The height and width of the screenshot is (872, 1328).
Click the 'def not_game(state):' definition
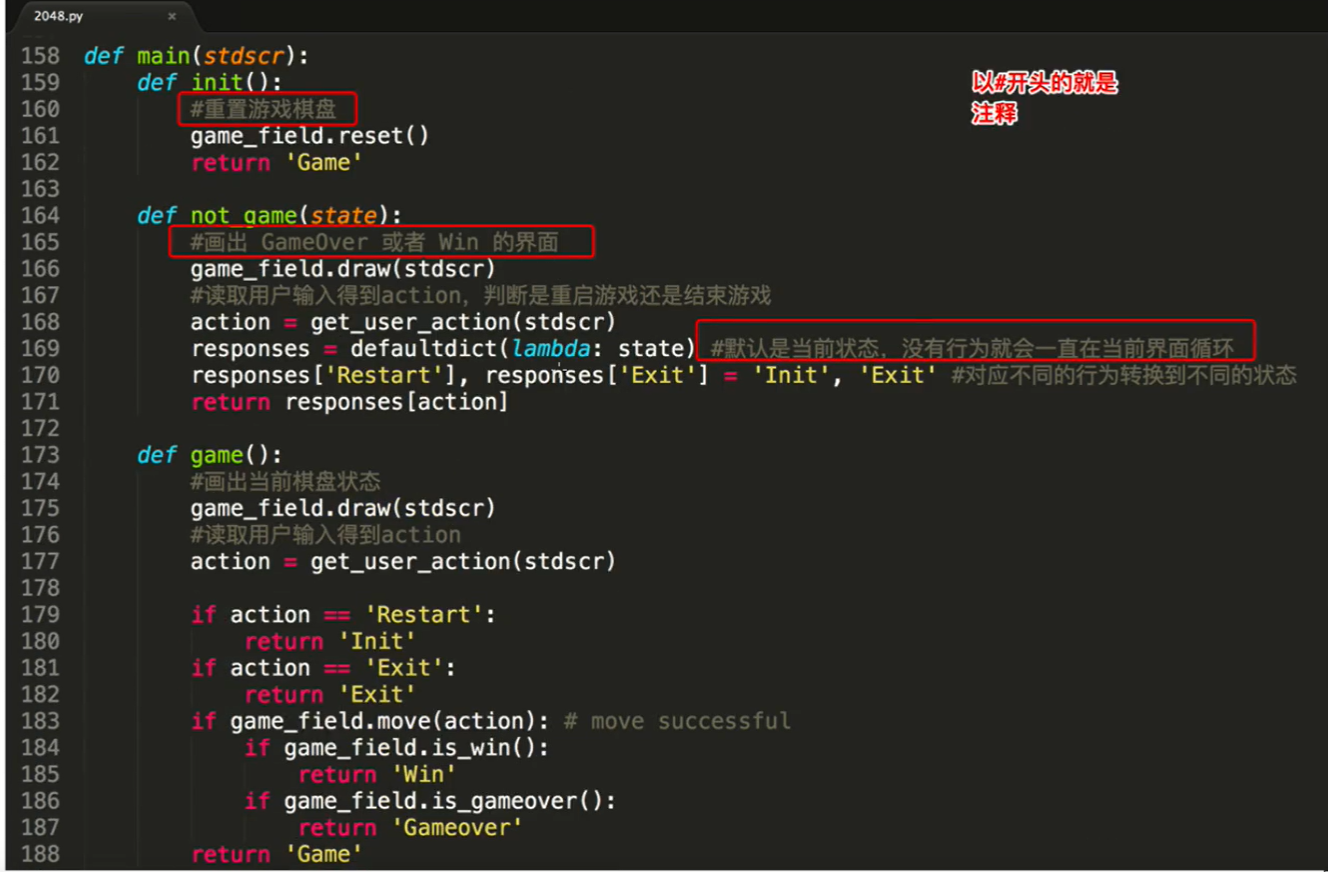pyautogui.click(x=269, y=215)
